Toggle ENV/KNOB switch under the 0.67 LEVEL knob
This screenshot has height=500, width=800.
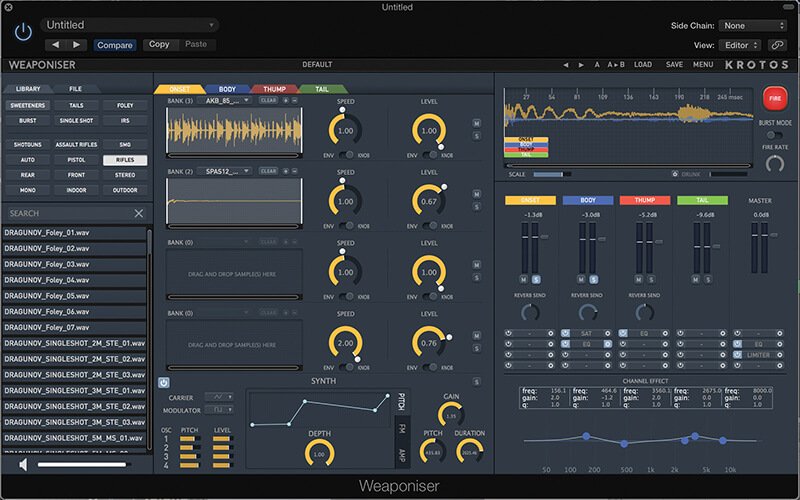pos(430,226)
